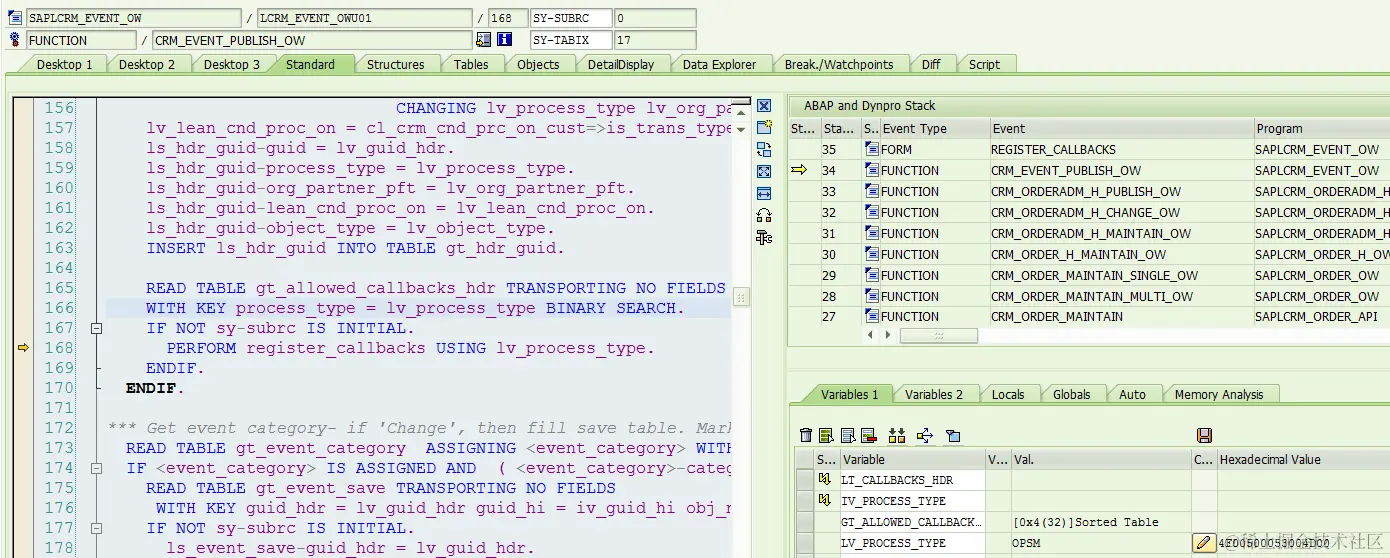Click the navigate-to-source icon after CRM_EVENT_PUBLISH_OW
Viewport: 1390px width, 558px height.
484,40
